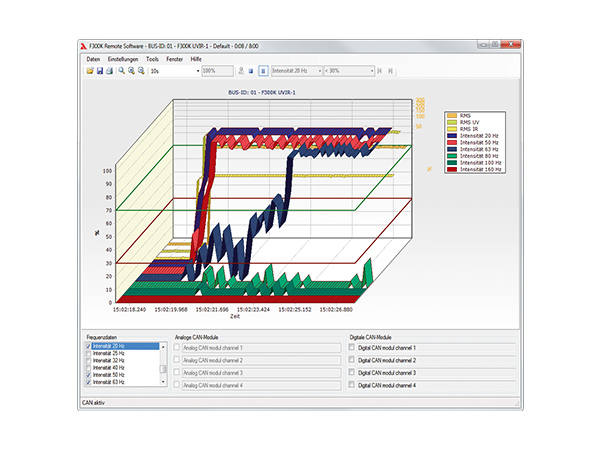Open the Fenster menu
Image resolution: width=600 pixels, height=450 pixels.
coord(175,60)
